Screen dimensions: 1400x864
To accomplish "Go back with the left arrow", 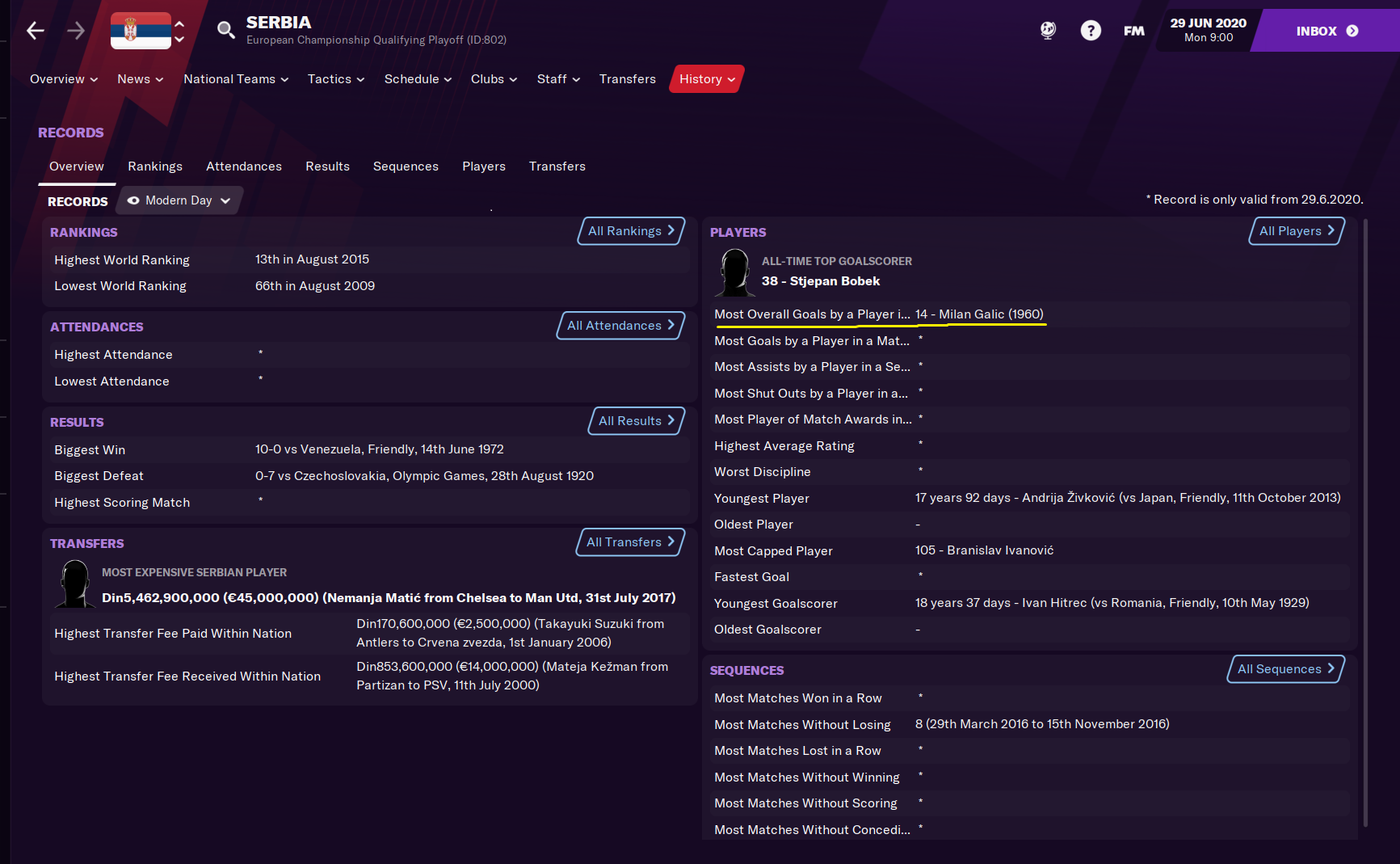I will 36,31.
